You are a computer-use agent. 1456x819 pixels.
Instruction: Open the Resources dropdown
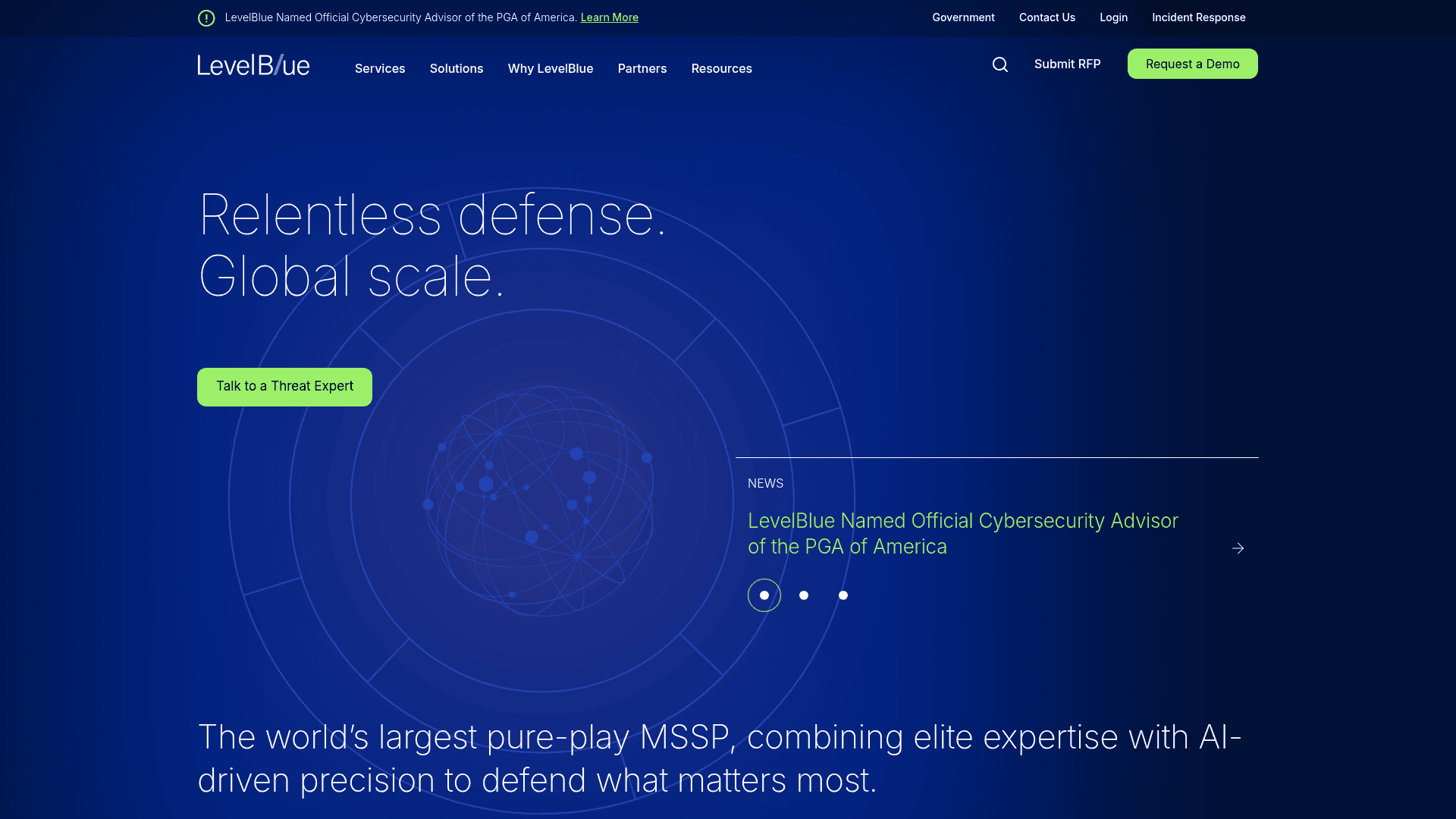(721, 68)
